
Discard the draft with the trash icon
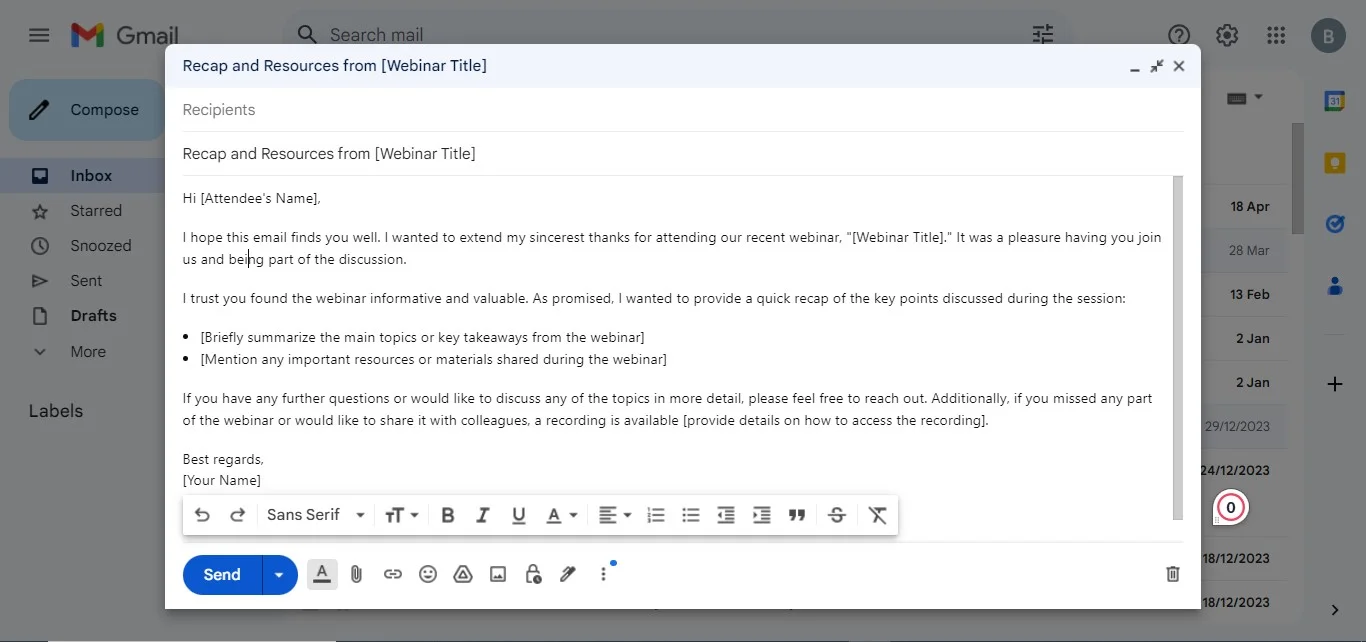[x=1172, y=574]
